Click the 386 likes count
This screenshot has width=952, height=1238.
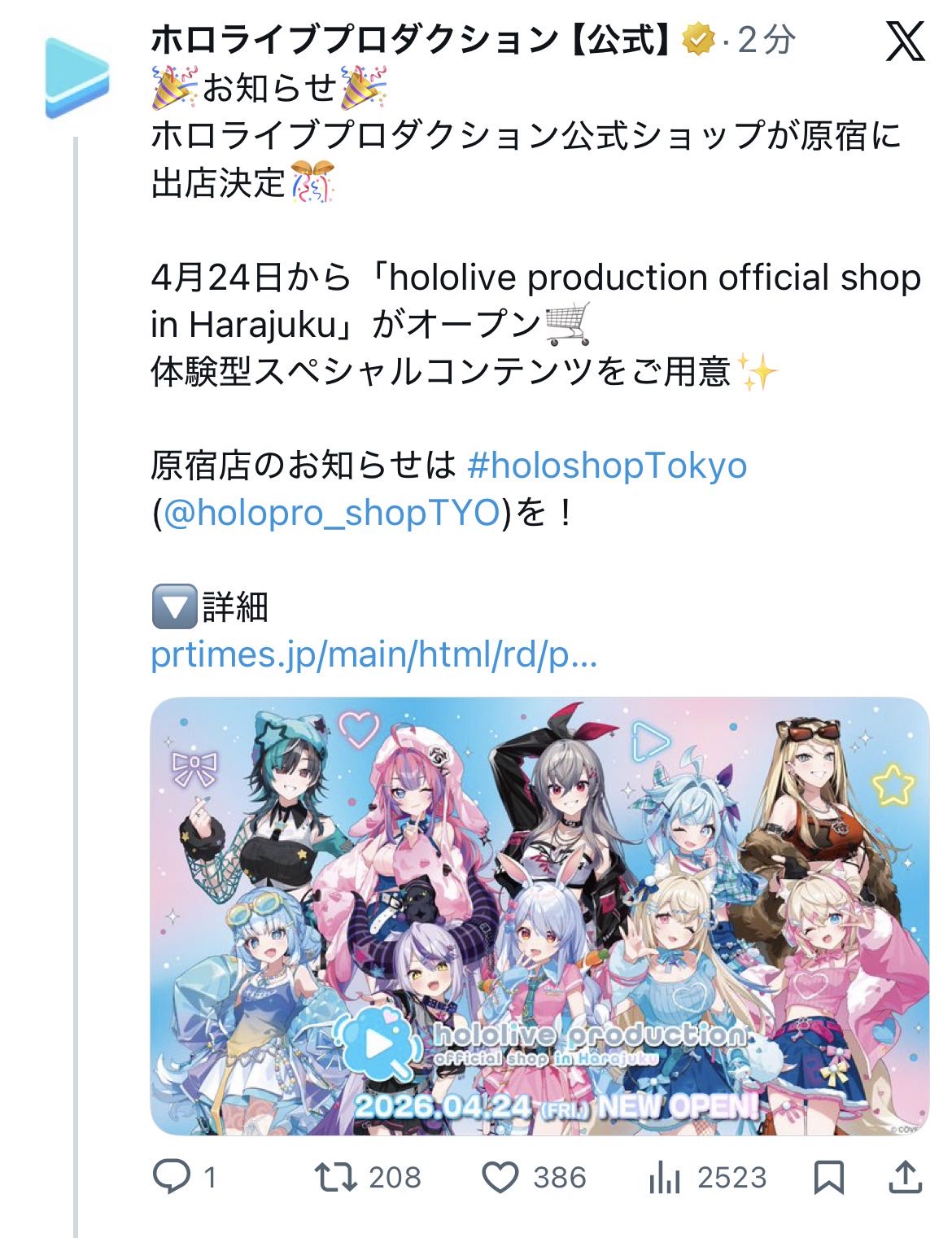click(x=560, y=1177)
